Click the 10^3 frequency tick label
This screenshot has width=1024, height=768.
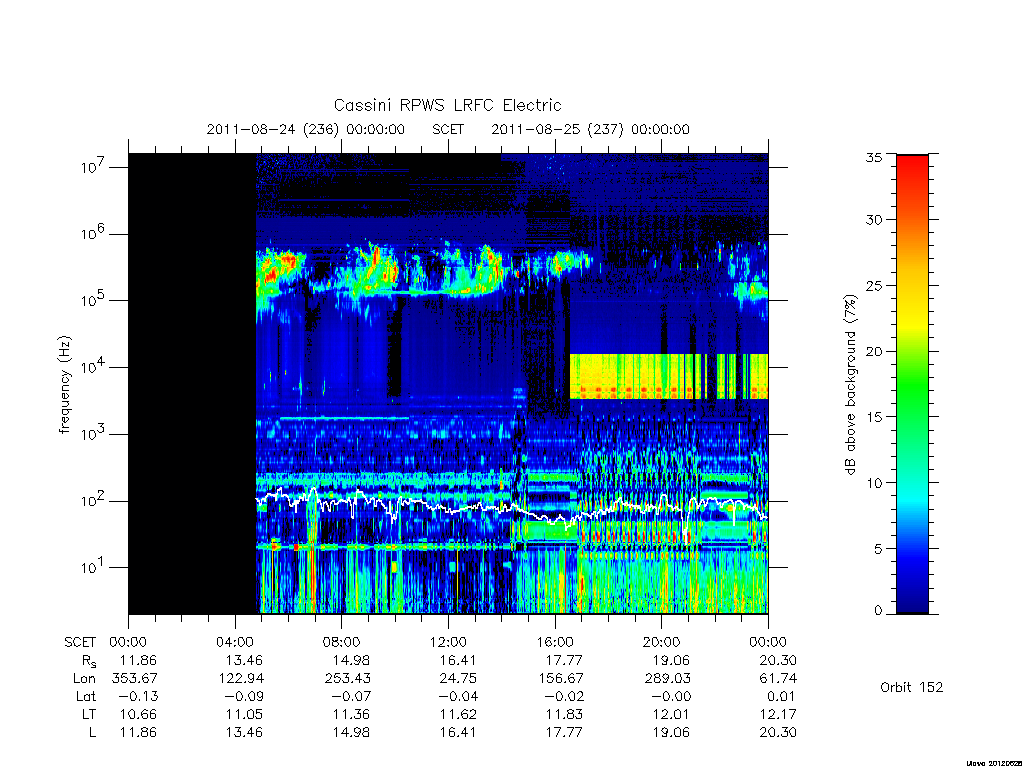click(x=94, y=433)
